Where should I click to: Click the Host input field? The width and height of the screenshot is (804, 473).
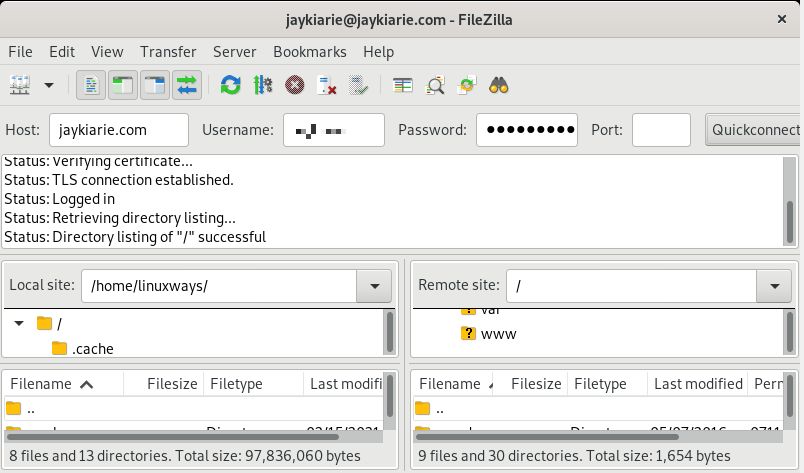click(119, 130)
